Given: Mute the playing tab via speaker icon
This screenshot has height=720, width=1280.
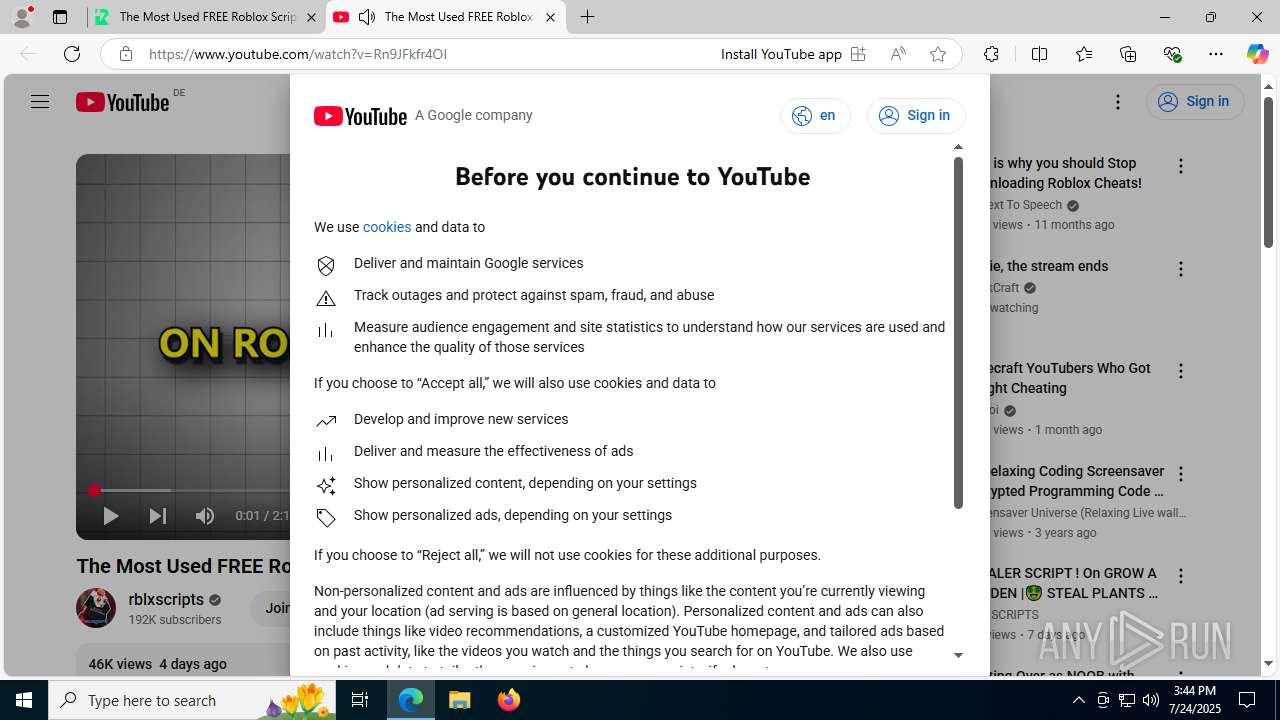Looking at the screenshot, I should tap(367, 17).
